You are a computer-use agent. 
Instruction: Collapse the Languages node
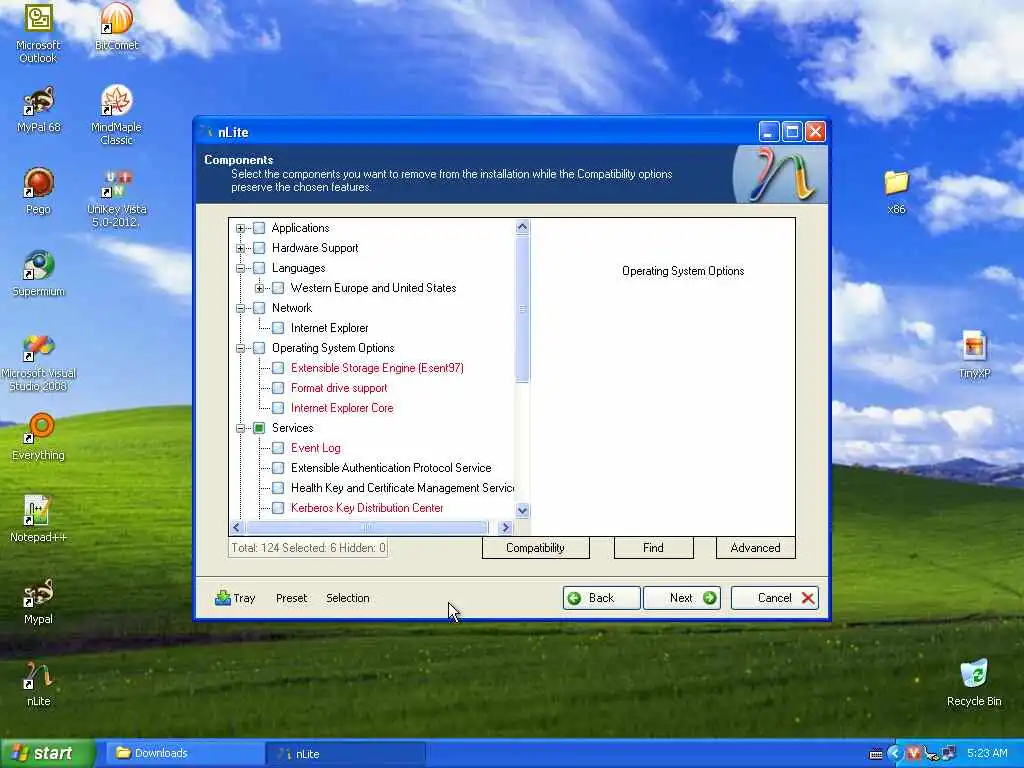click(240, 268)
